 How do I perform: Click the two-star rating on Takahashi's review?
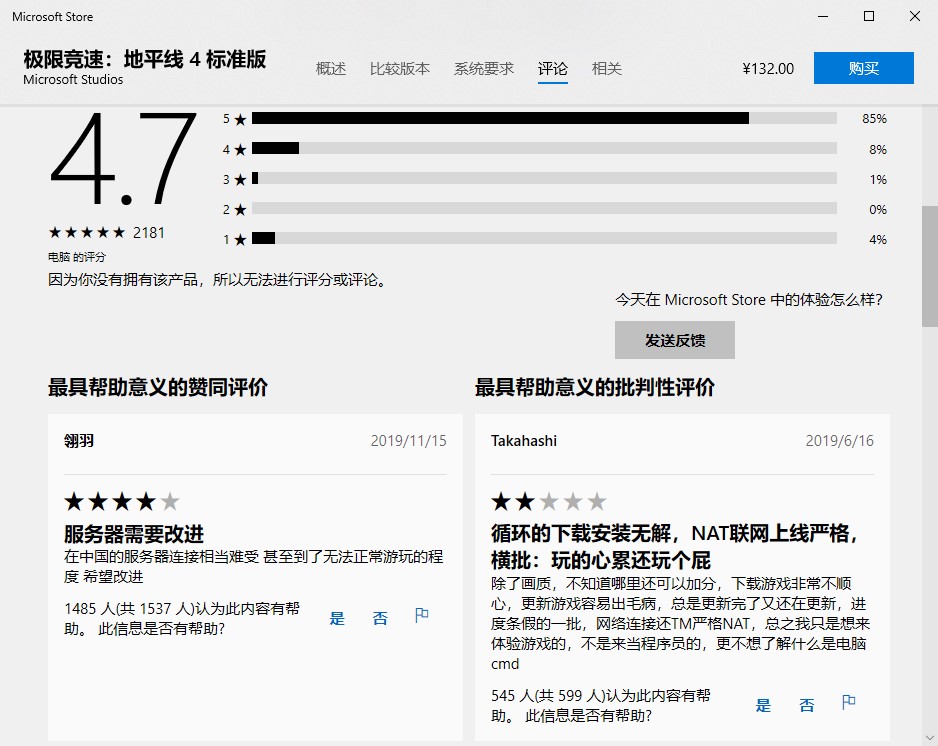click(547, 500)
